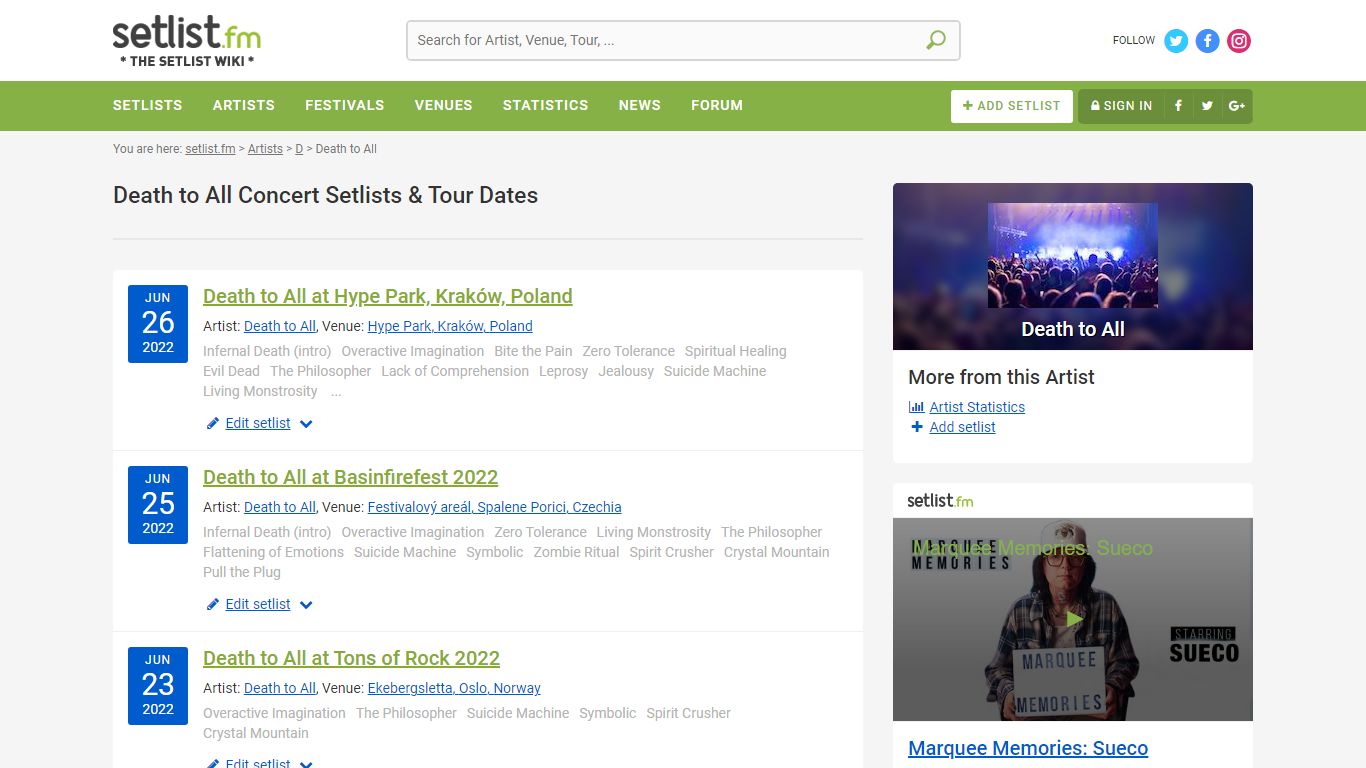Open Death to All at Basinfirefest 2022
Screen dimensions: 1366x768
click(x=351, y=477)
